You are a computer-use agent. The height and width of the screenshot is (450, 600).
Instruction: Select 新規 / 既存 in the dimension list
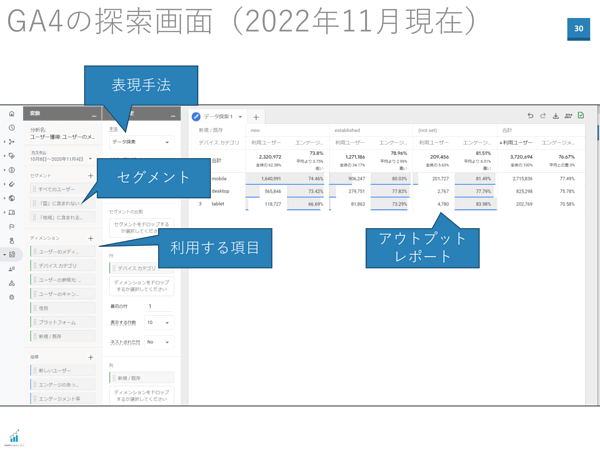62,336
